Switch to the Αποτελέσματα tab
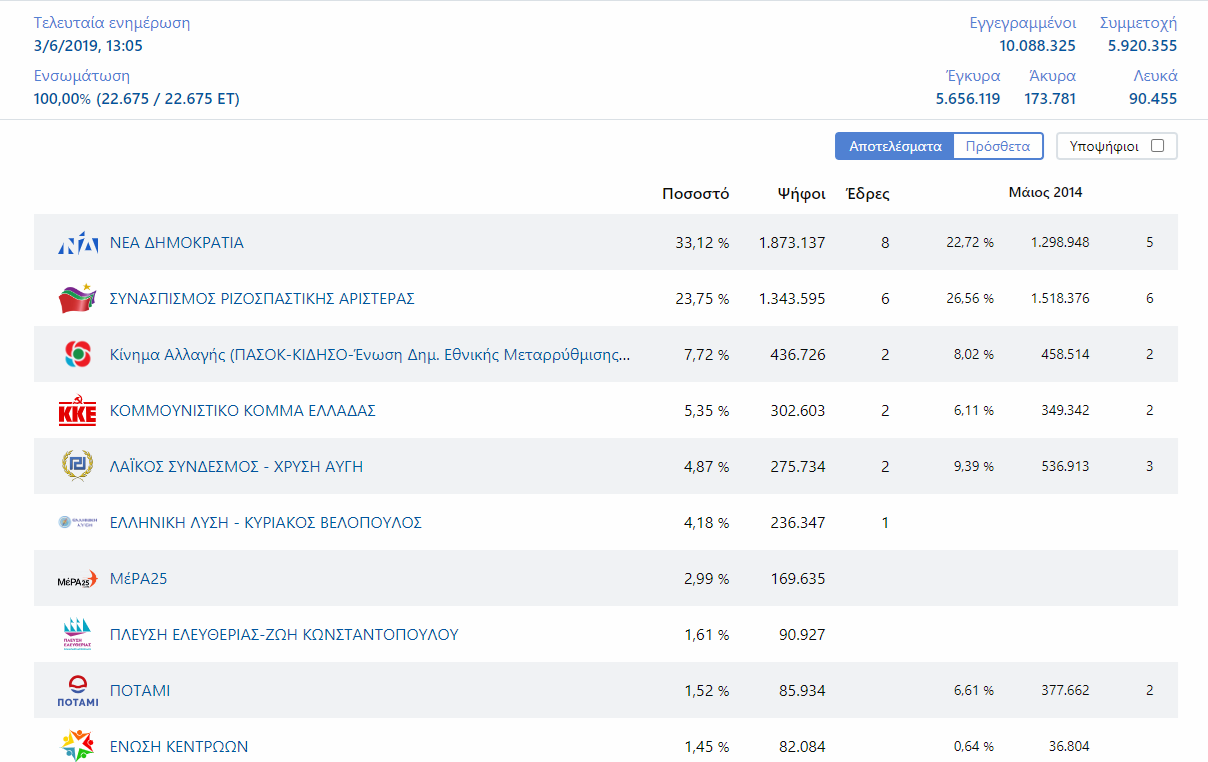 point(895,146)
